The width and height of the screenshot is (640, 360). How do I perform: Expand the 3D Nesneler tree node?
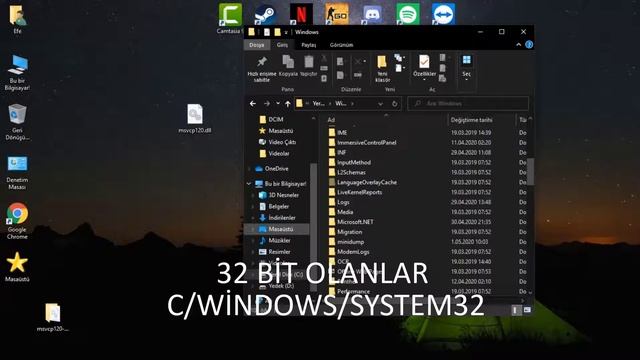click(253, 195)
